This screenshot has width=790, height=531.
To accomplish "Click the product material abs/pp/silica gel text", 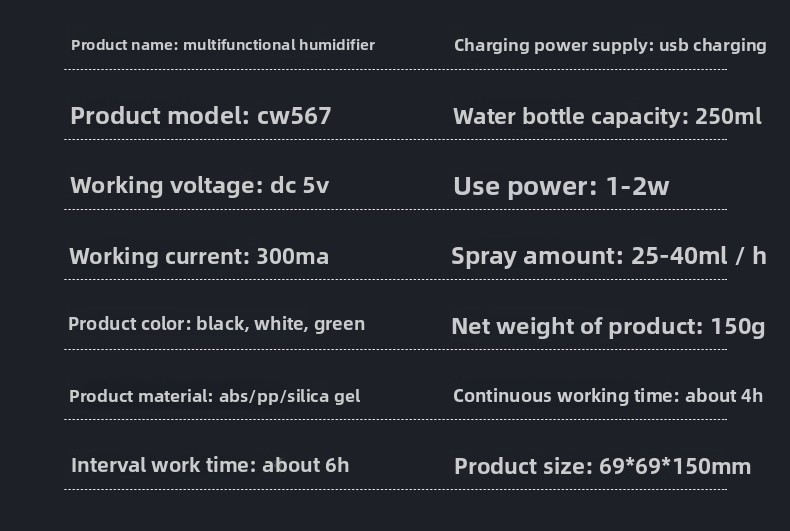I will [x=214, y=396].
